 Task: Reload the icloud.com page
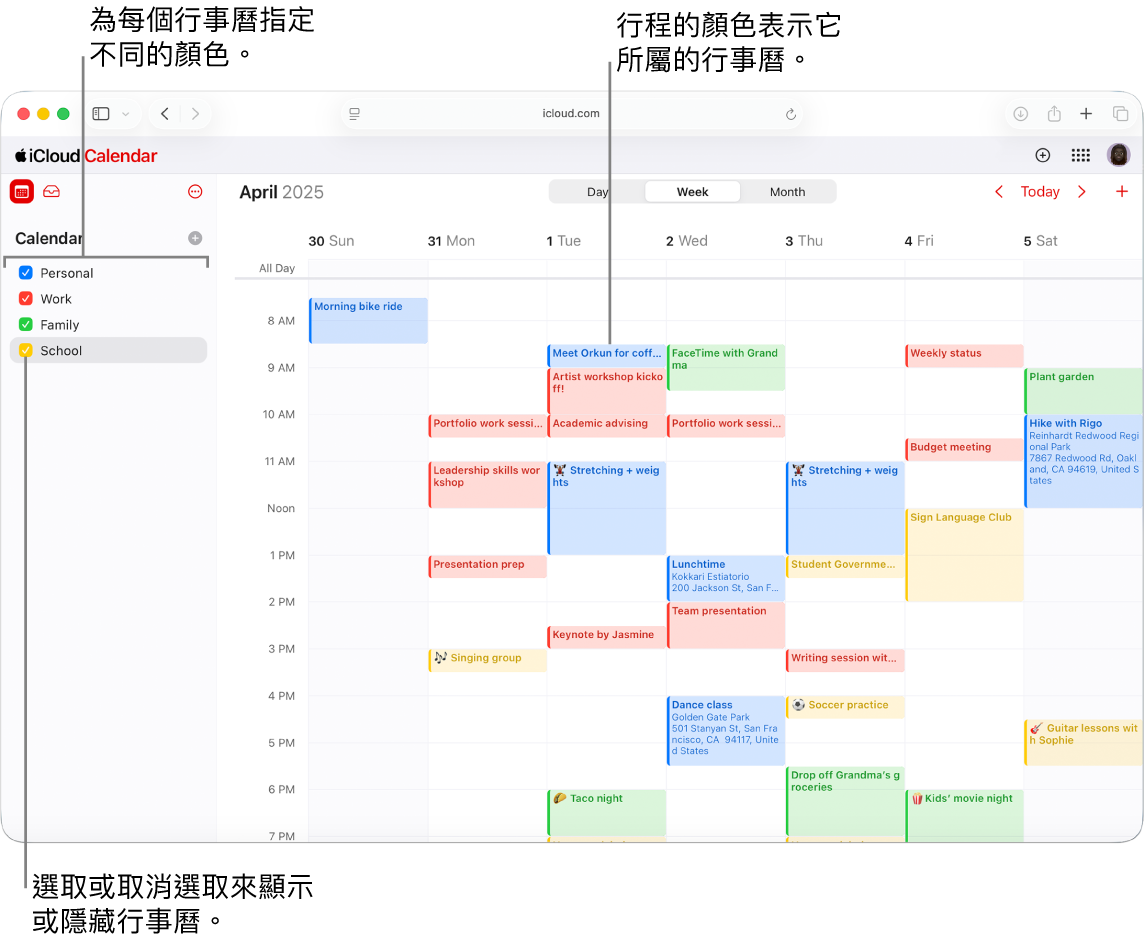click(791, 113)
